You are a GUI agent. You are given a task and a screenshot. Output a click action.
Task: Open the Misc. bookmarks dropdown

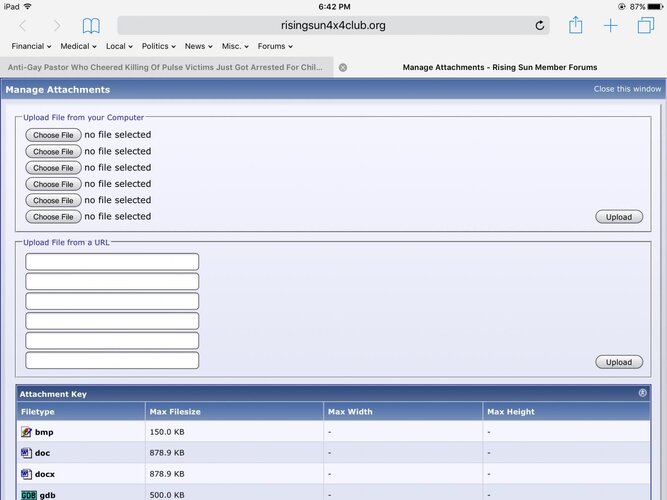click(x=235, y=46)
